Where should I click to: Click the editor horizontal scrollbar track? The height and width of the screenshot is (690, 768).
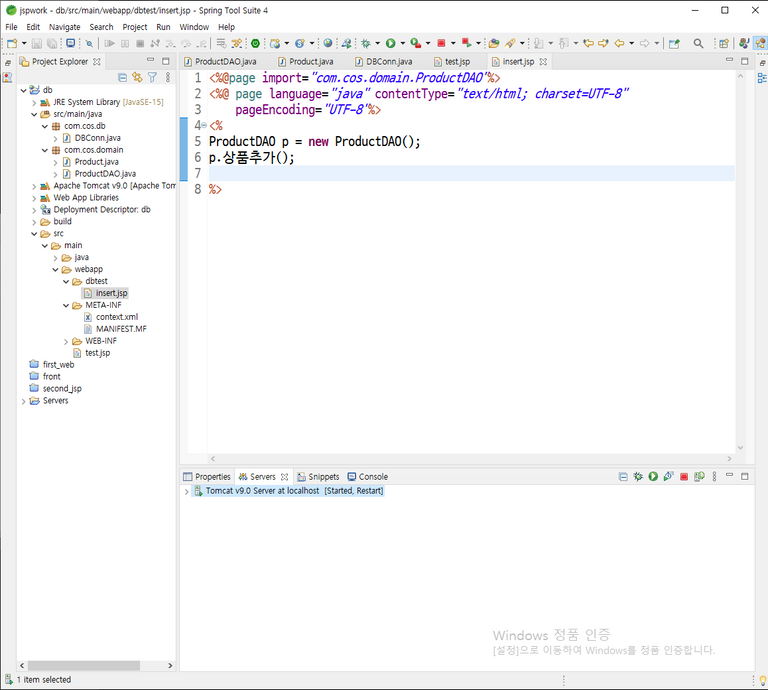click(x=471, y=459)
